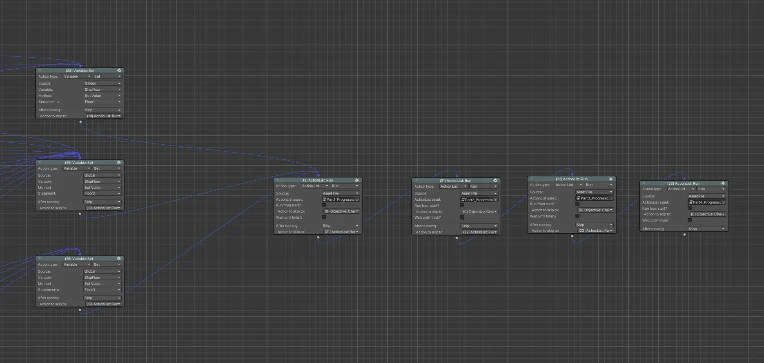Click output socket below third ActionList: Run node
This screenshot has width=764, height=363.
tap(572, 236)
